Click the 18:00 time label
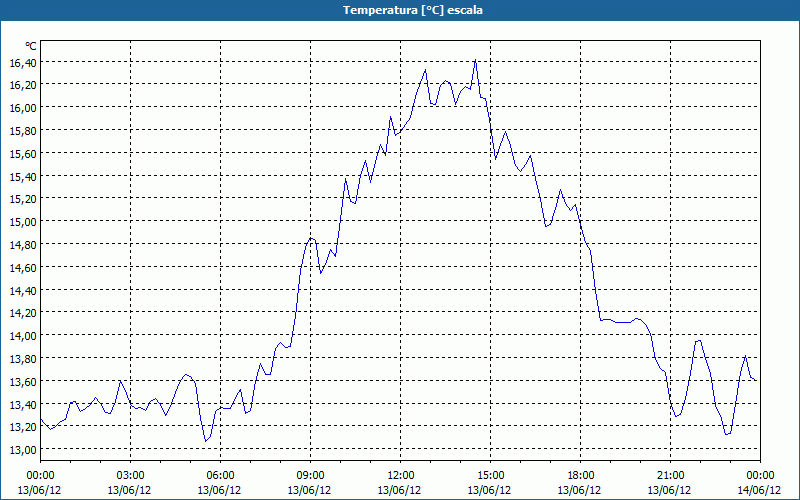Screen dimensions: 800x500 (580, 476)
